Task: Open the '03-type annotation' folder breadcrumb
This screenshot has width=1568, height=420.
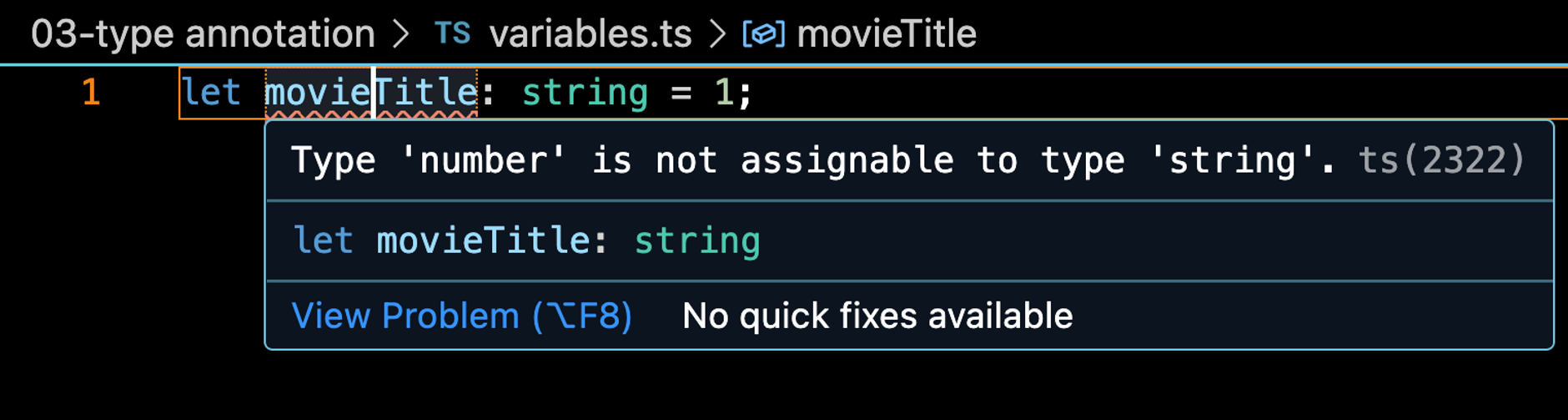Action: (x=204, y=34)
